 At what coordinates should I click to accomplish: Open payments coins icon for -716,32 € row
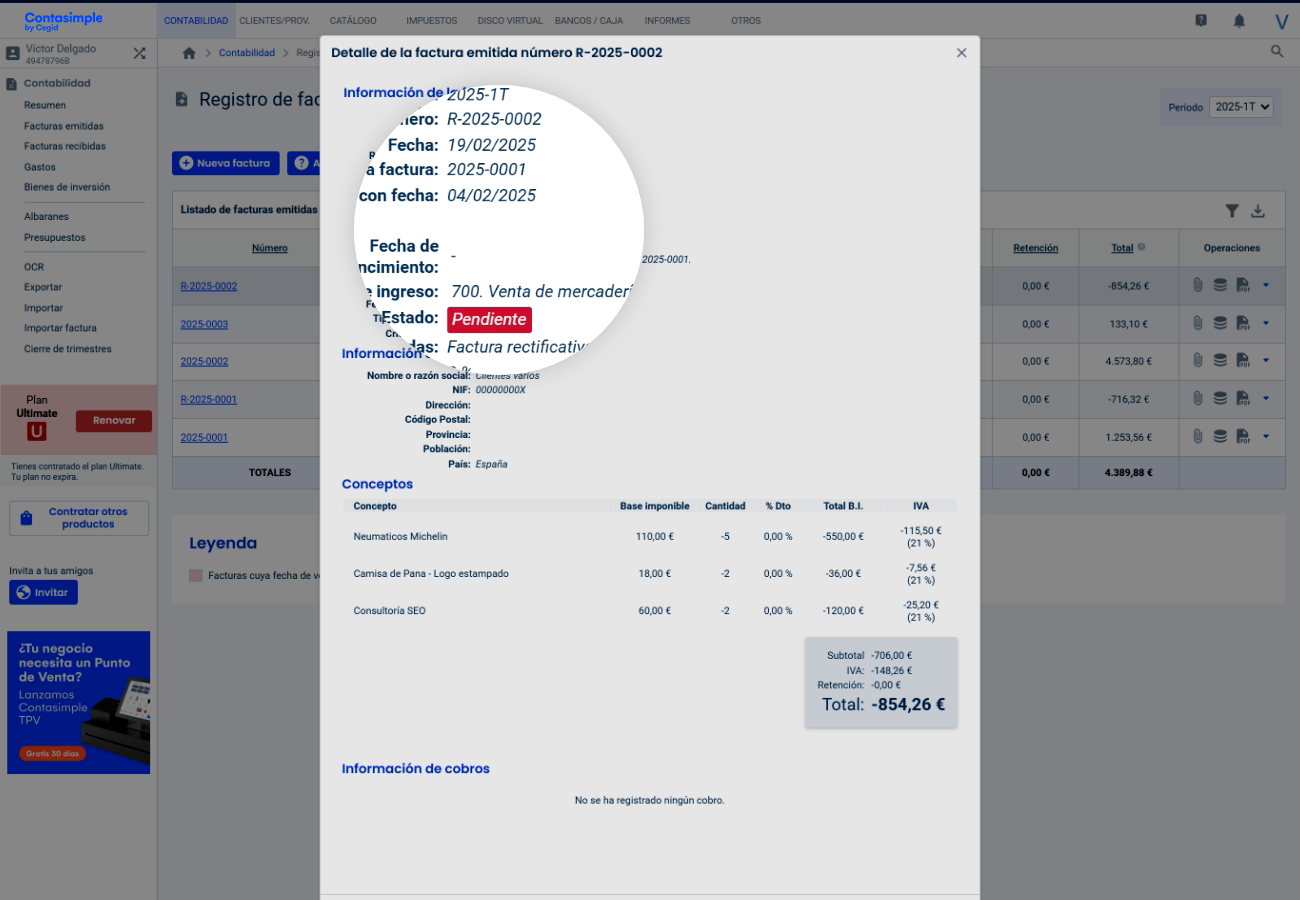[x=1220, y=398]
